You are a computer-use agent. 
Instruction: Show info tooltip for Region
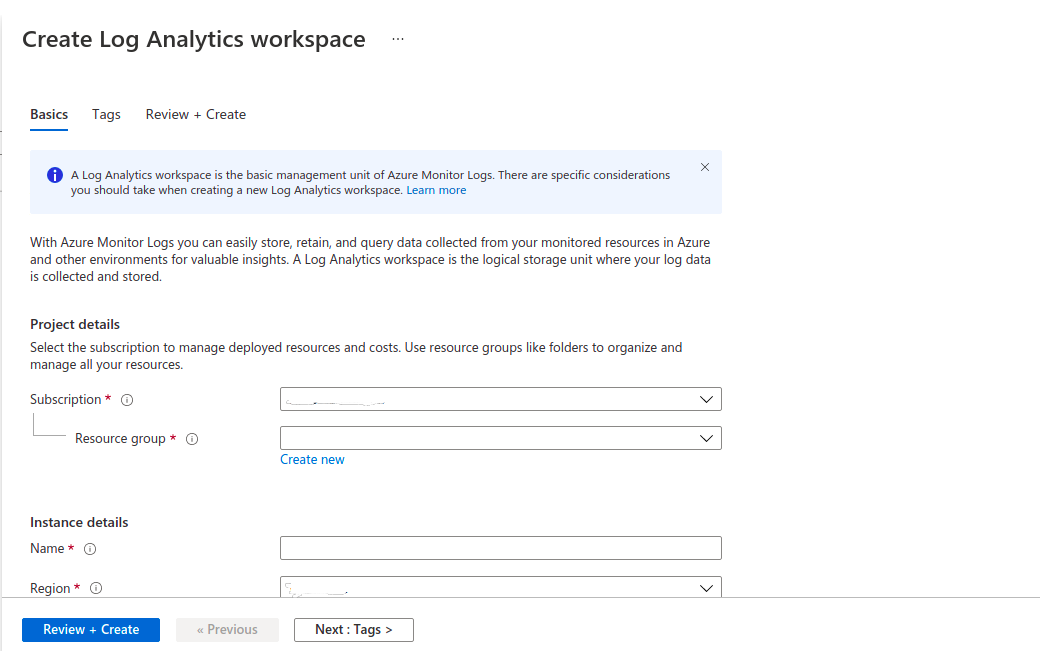point(96,588)
